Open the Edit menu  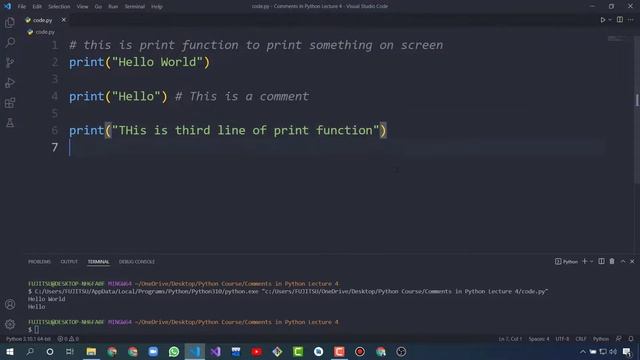[x=37, y=7]
